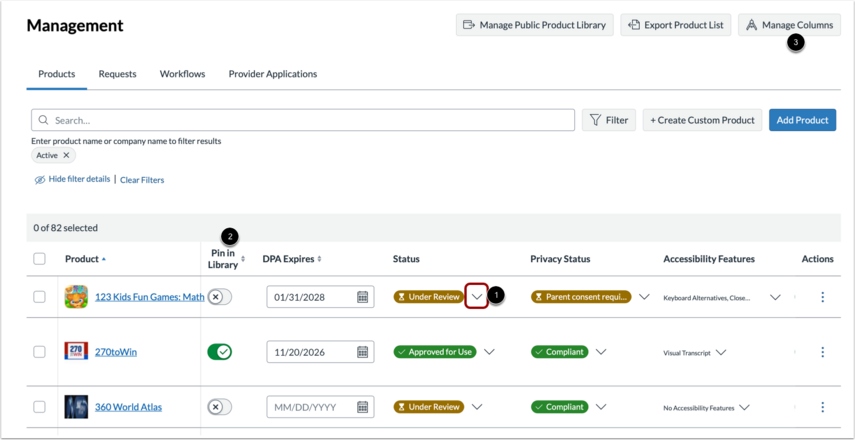Screen dimensions: 855x440
Task: Expand Visual Transcript accessibility dropdown
Action: pos(721,353)
